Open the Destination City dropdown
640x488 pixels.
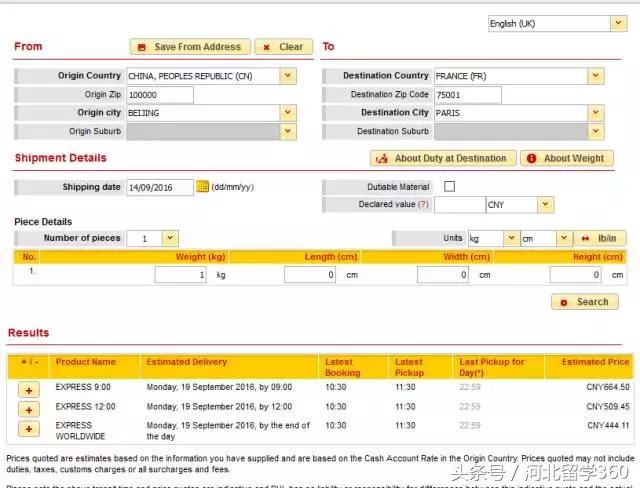(x=596, y=113)
